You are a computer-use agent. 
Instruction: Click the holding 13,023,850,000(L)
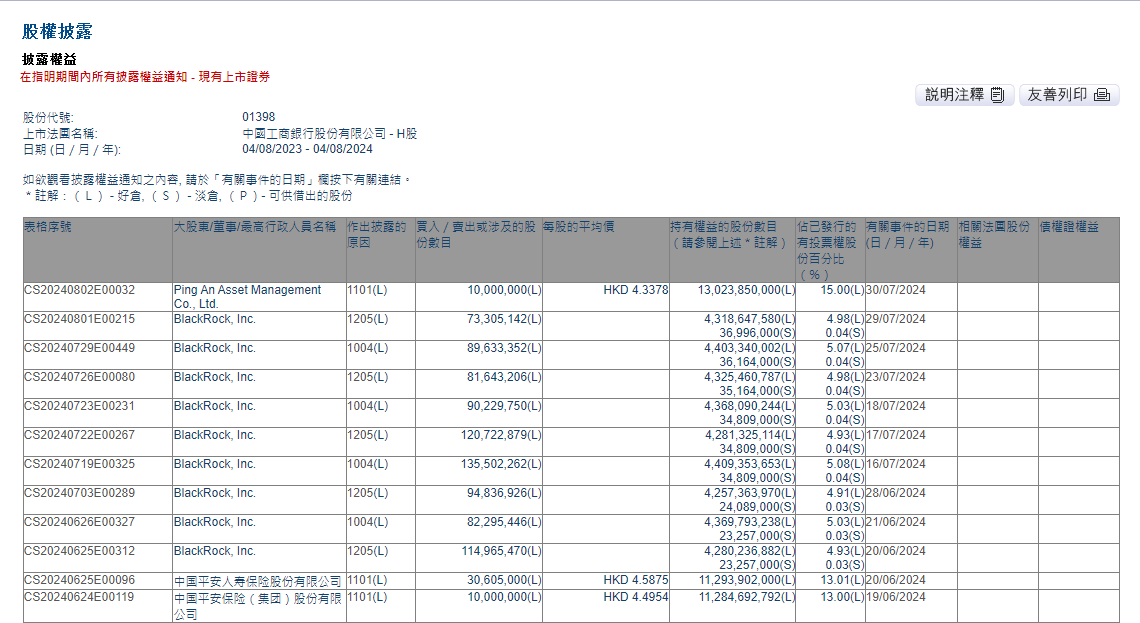[x=747, y=290]
